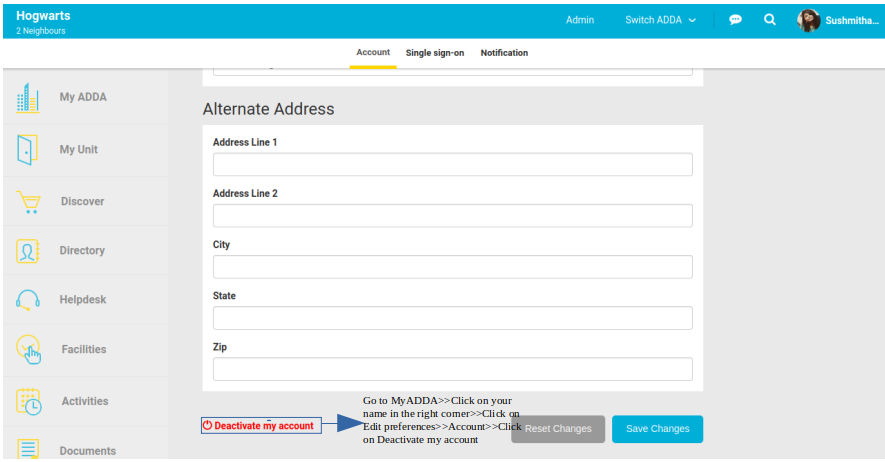Open the Discover shopping cart icon
Image resolution: width=885 pixels, height=462 pixels.
point(28,201)
